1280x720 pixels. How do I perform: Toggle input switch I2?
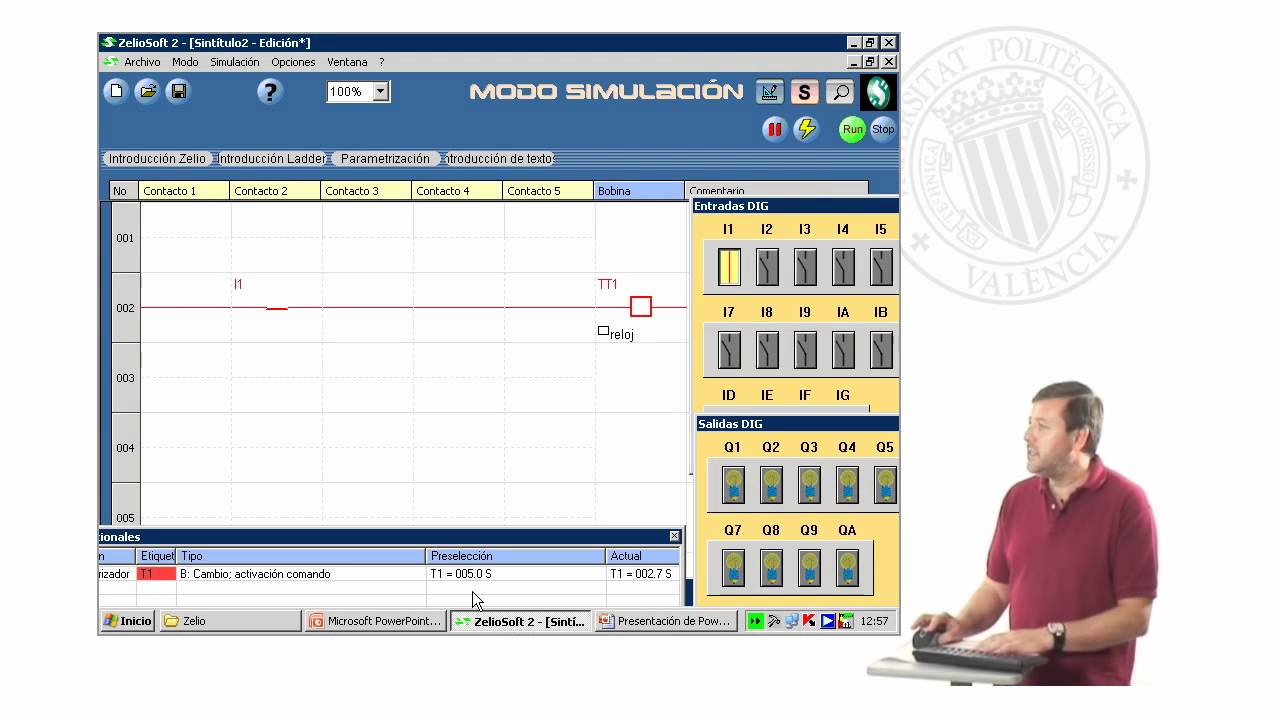pos(767,267)
